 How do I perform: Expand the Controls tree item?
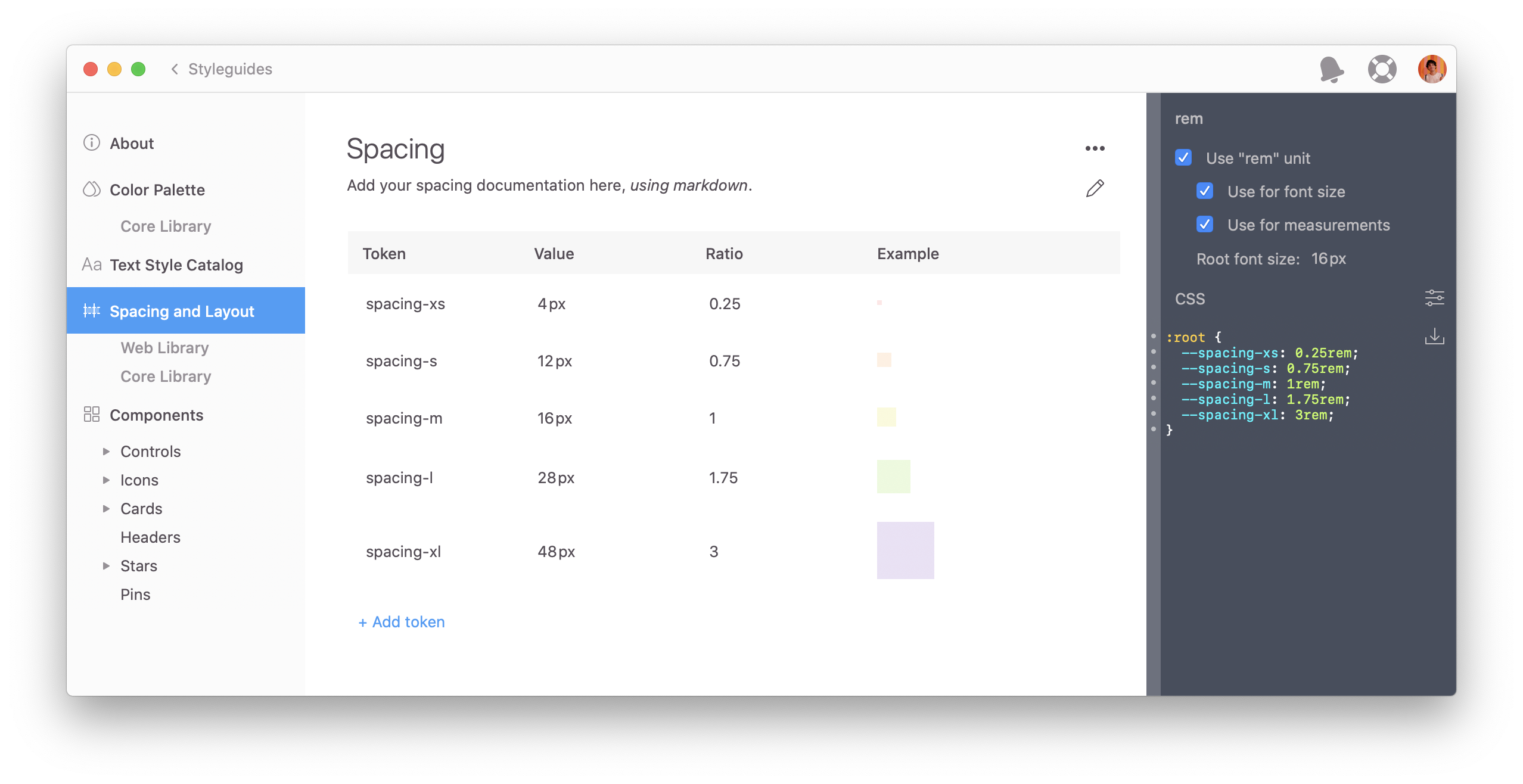pos(106,452)
